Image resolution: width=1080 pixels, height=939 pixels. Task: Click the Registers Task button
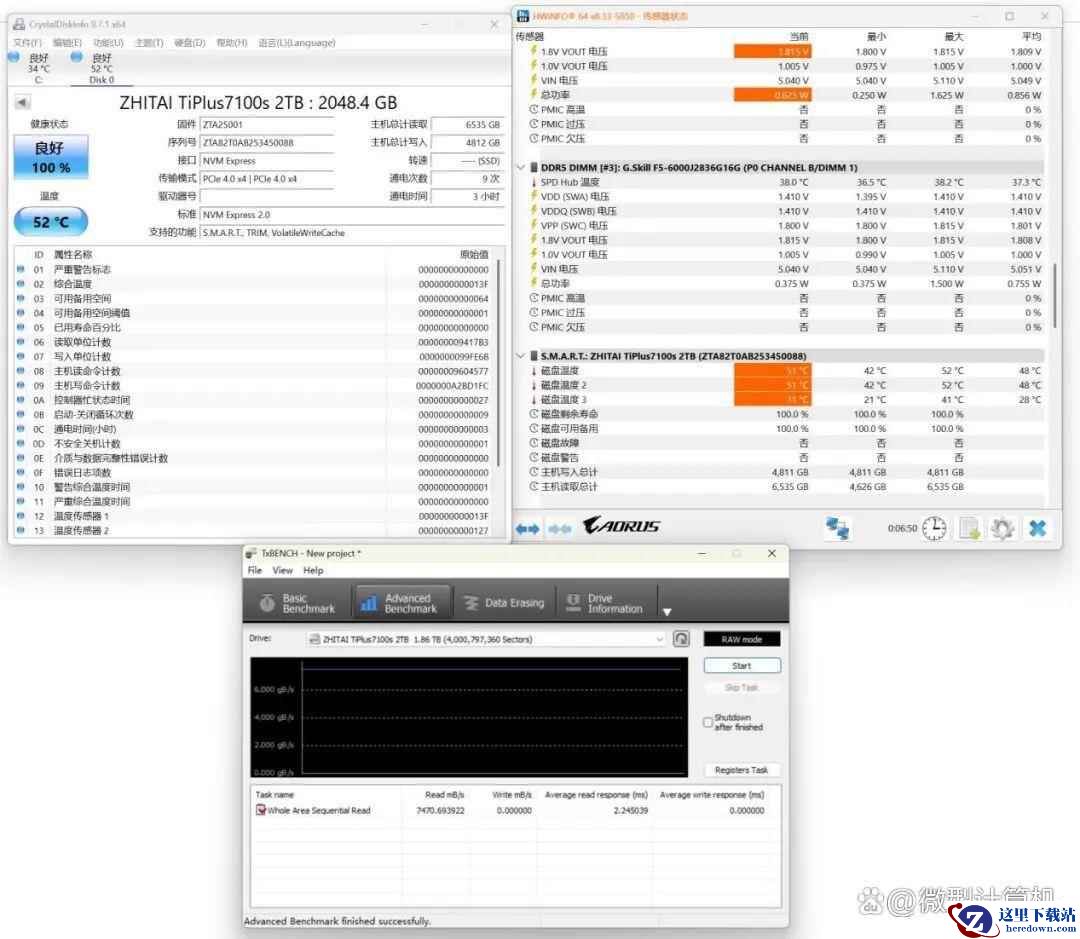pos(741,770)
